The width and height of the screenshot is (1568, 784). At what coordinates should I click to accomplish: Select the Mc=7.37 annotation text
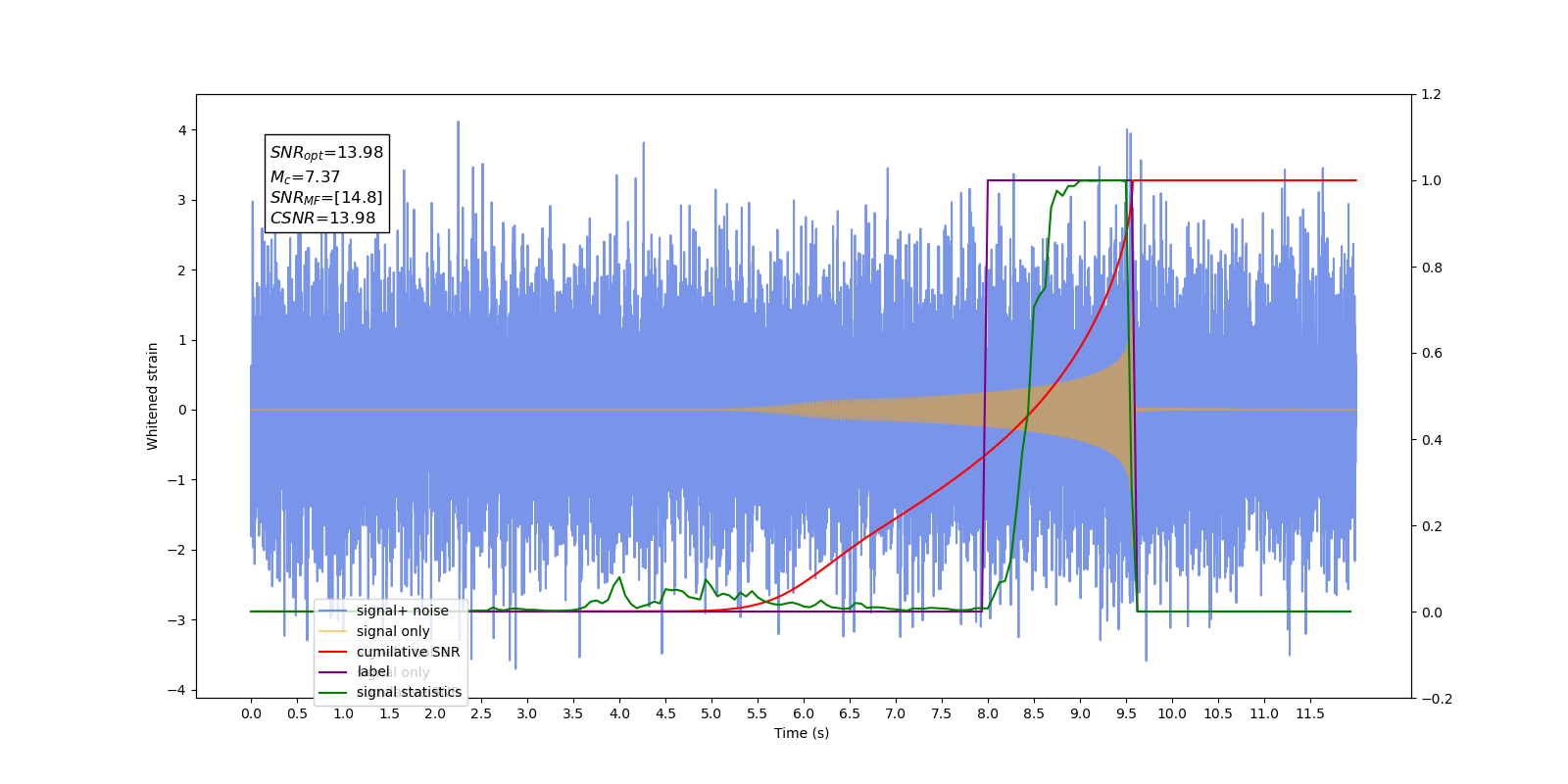pos(305,177)
